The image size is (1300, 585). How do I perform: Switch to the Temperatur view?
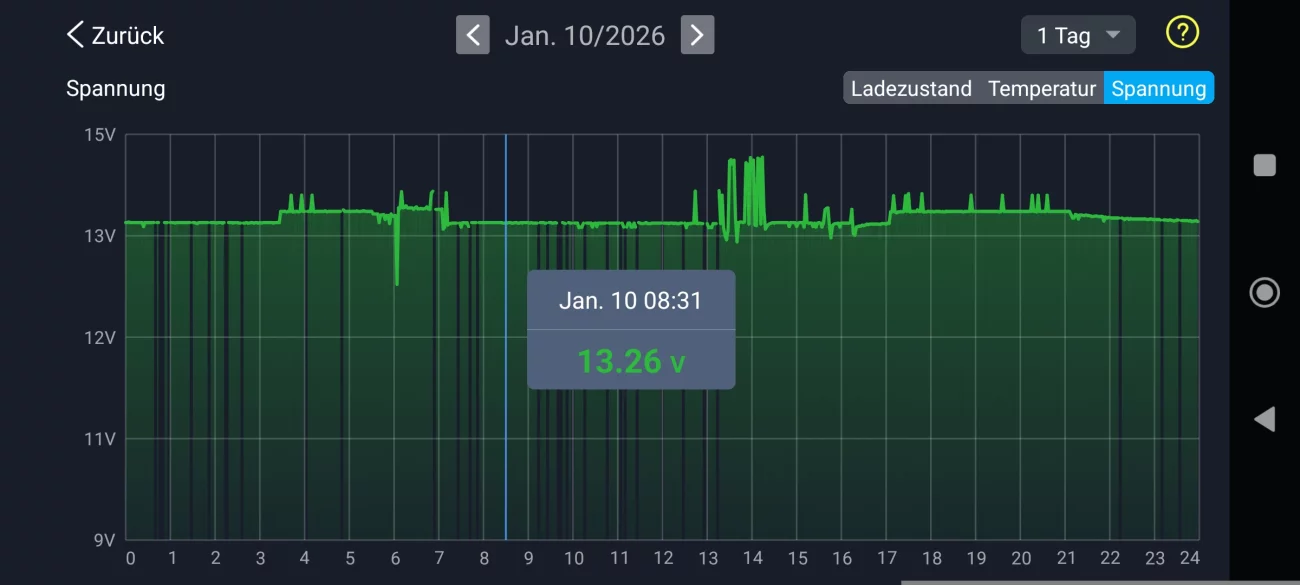(1042, 88)
